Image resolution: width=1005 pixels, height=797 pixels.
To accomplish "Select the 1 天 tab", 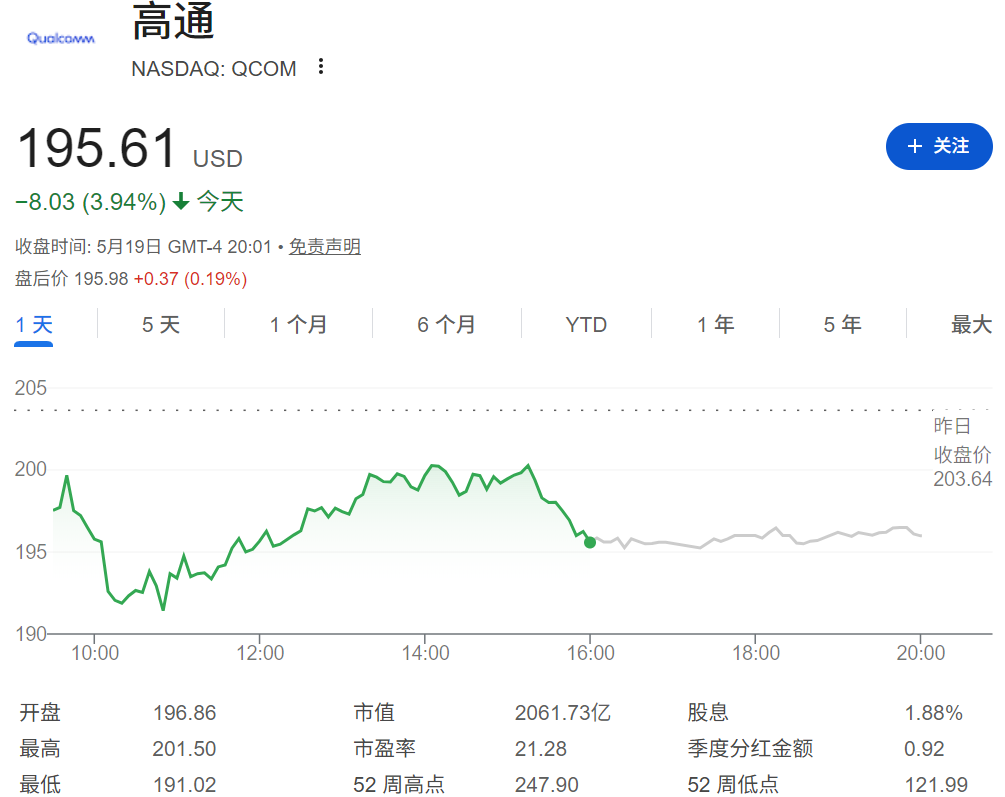I will [x=34, y=324].
